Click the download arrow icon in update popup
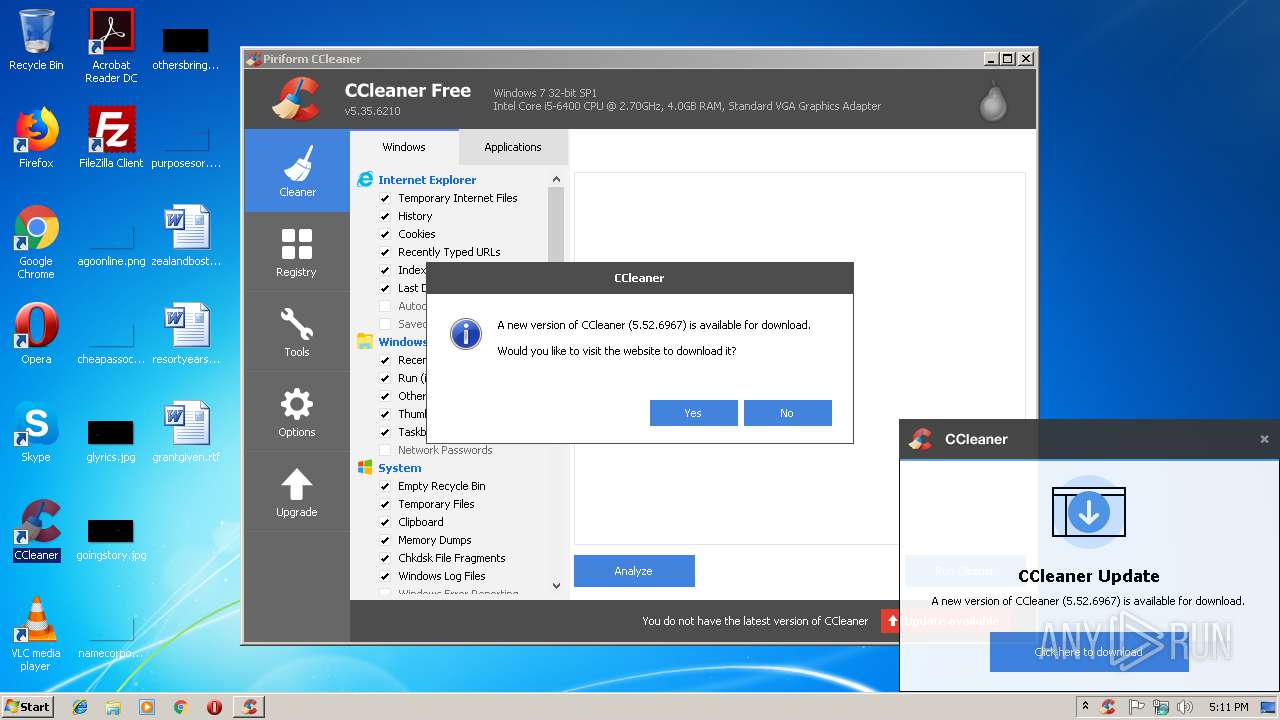1280x720 pixels. (1089, 513)
